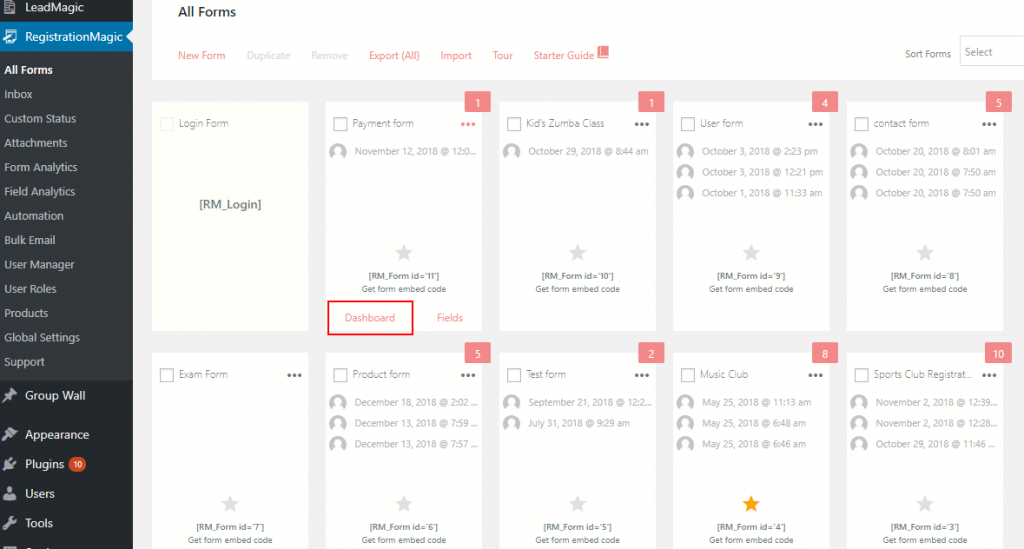Open Global Settings in sidebar

tap(42, 337)
